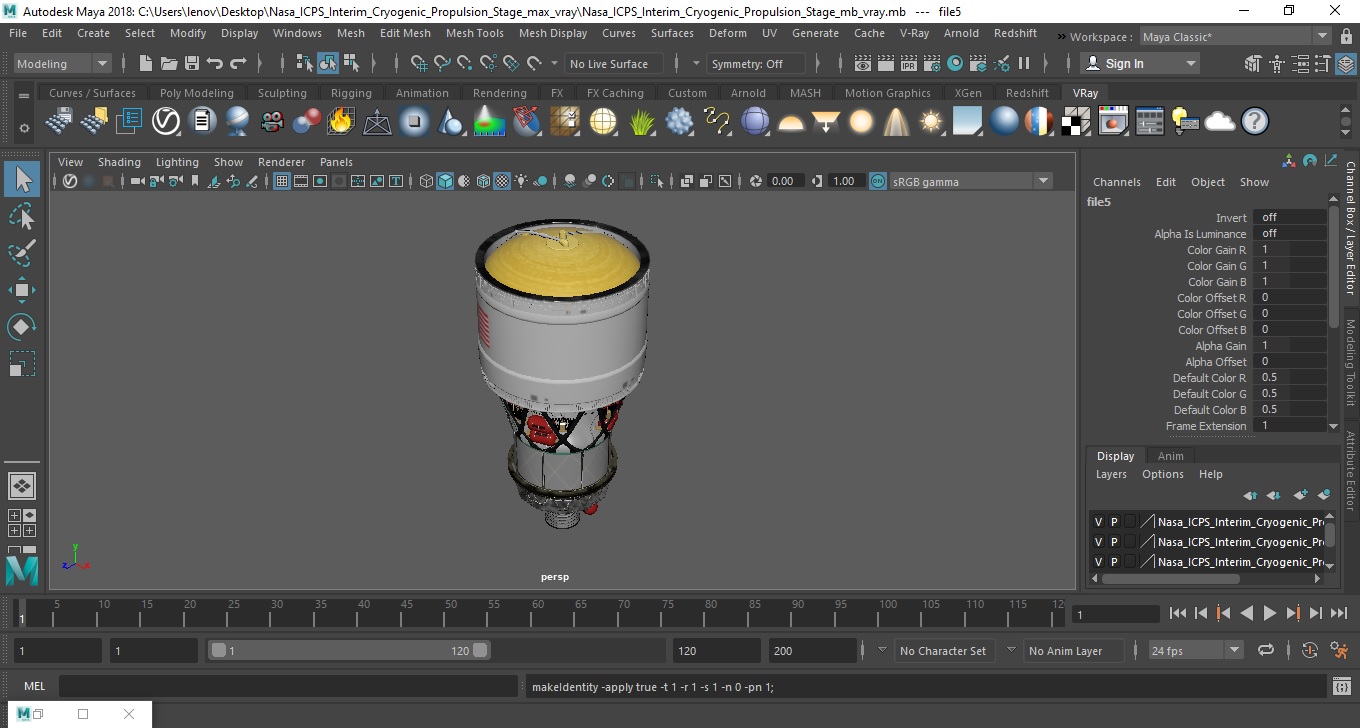The image size is (1360, 728).
Task: Click Go to start of playback range
Action: tap(1177, 613)
